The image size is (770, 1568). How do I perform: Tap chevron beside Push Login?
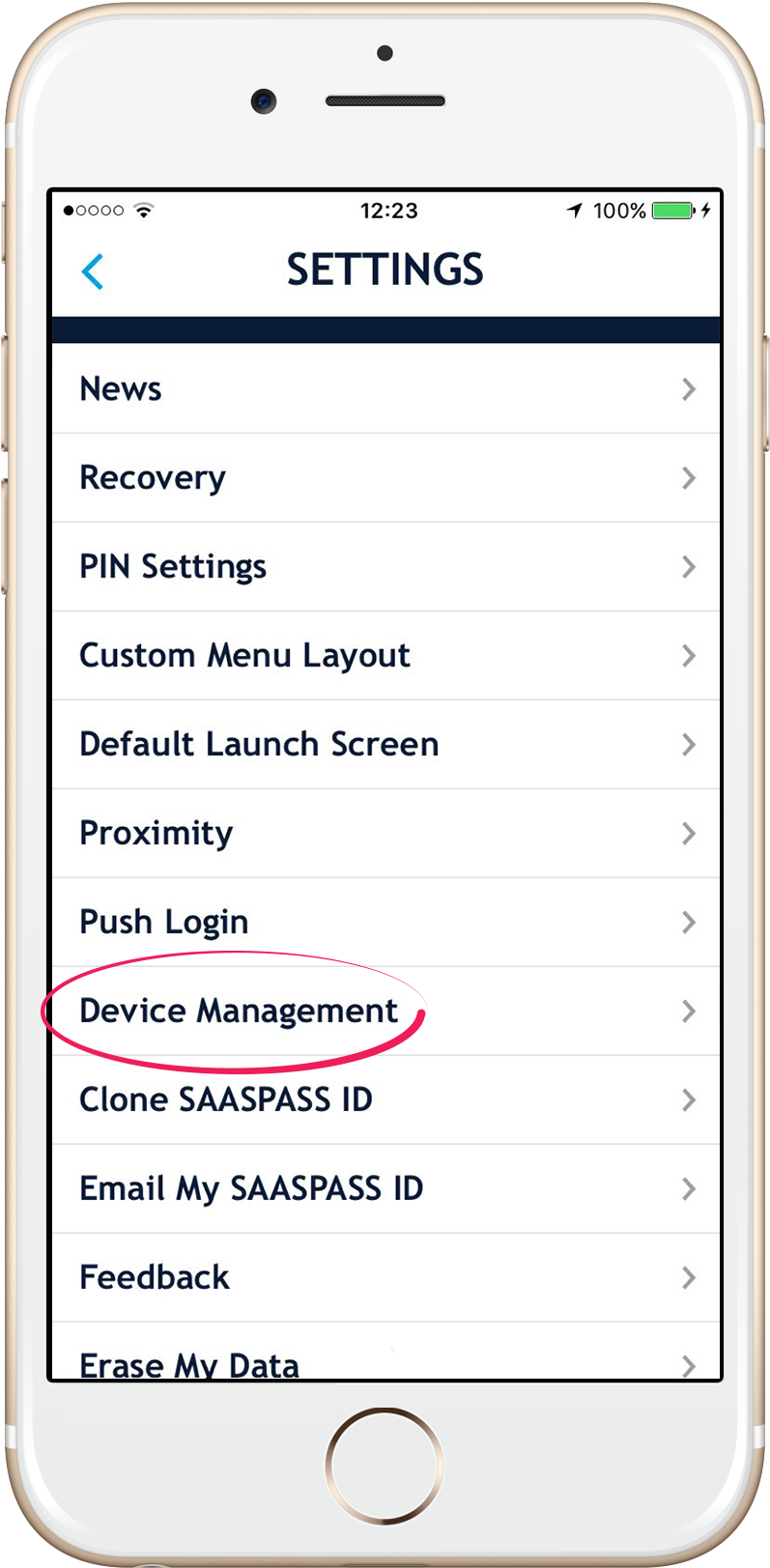coord(688,923)
